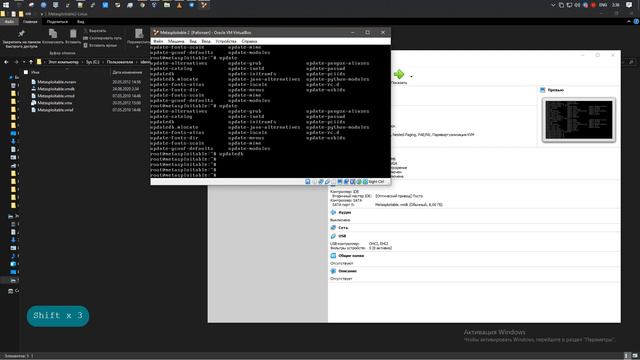Tick the select-all checkbox beside Имя
Viewport: 640px width, 360px height.
tap(26, 72)
